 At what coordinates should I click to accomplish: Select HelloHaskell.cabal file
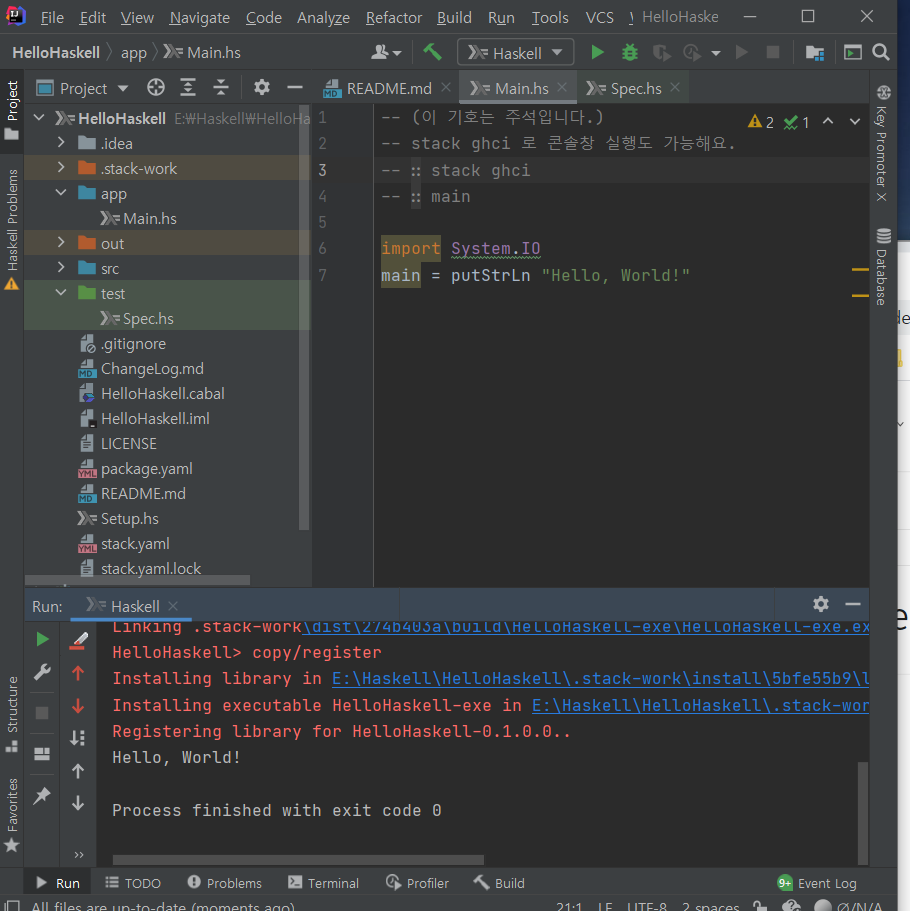pos(162,393)
